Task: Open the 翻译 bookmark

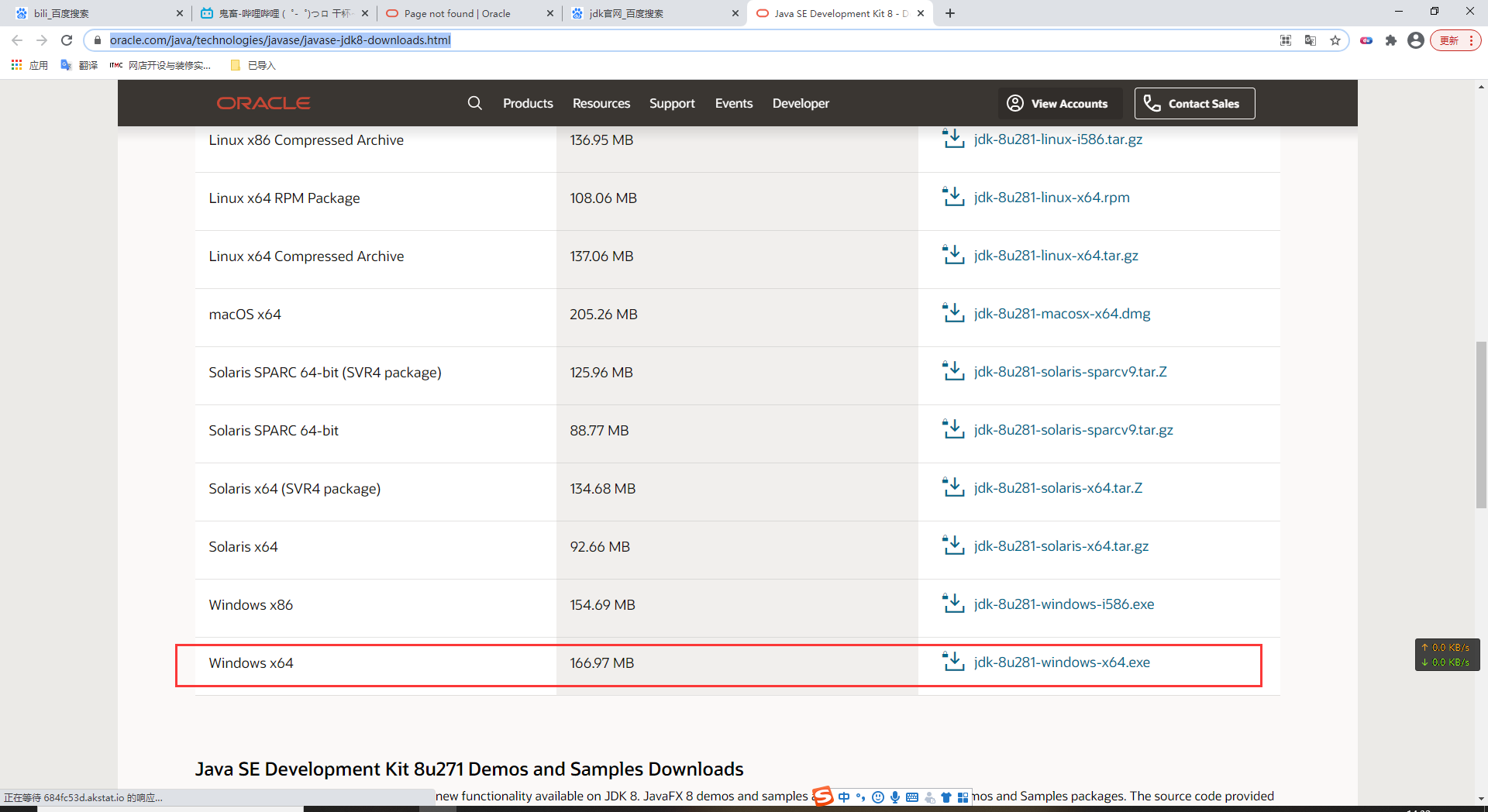Action: coord(79,65)
